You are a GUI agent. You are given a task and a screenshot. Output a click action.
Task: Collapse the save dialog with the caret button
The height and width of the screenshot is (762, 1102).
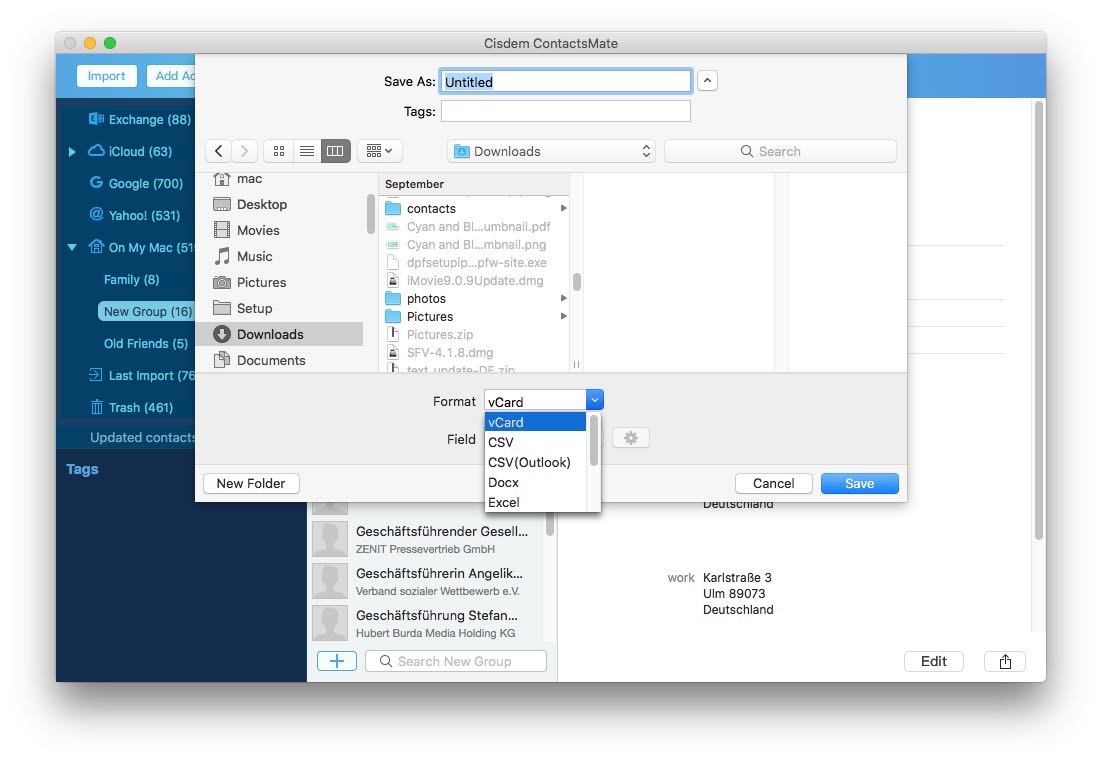[707, 81]
